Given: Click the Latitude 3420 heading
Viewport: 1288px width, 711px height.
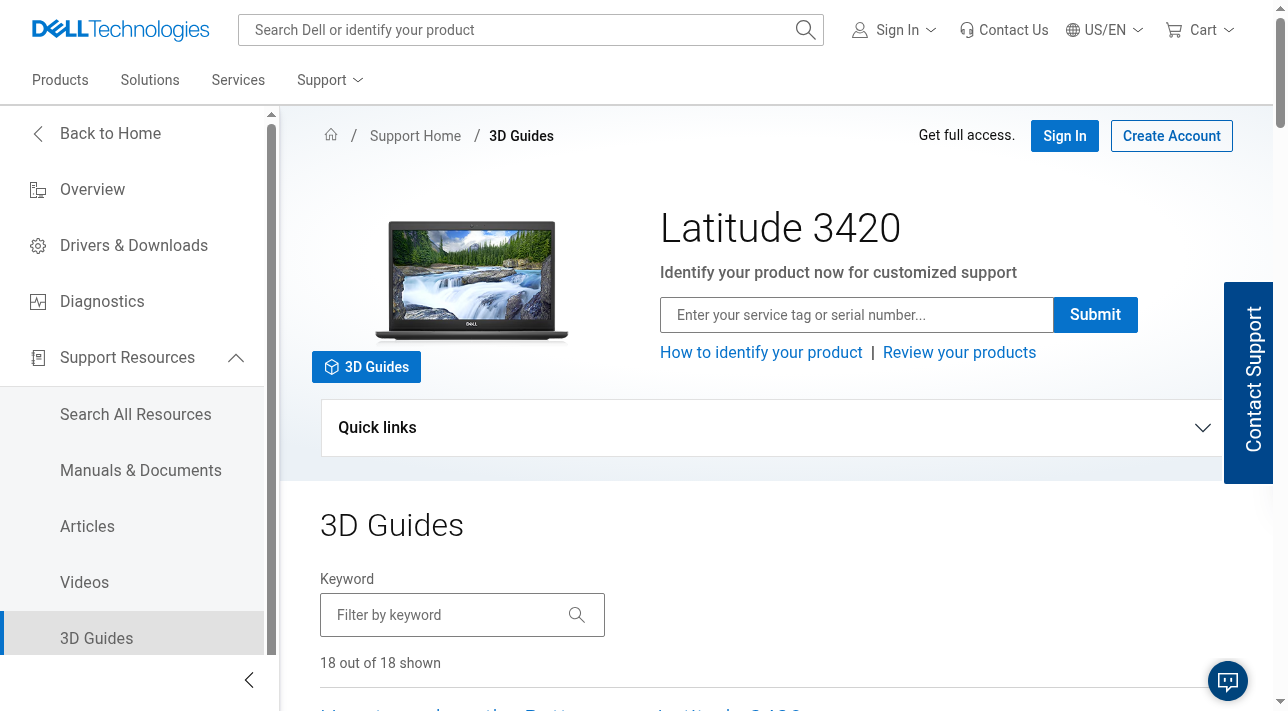Looking at the screenshot, I should tap(780, 228).
